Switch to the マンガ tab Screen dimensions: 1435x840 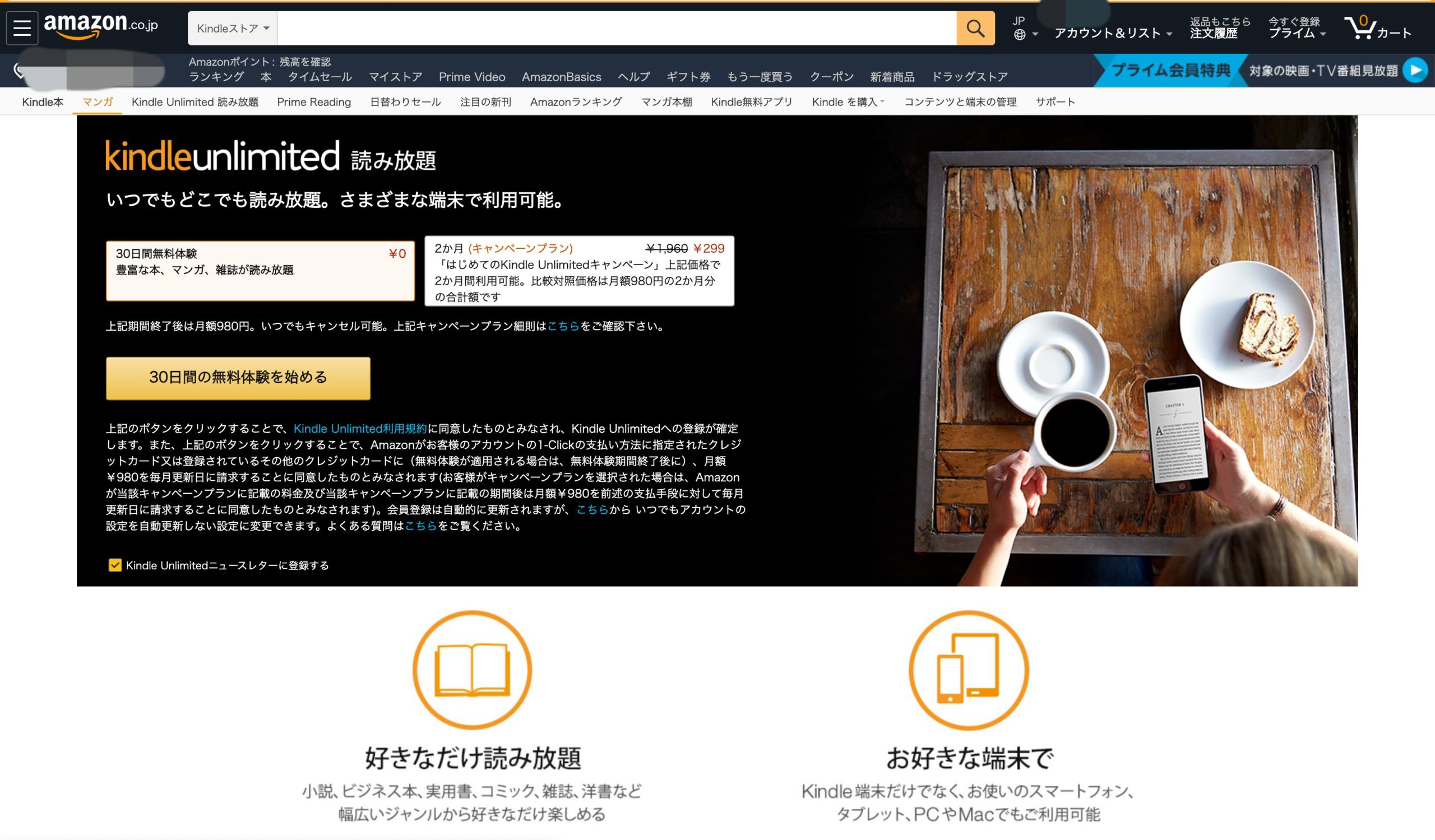click(98, 102)
